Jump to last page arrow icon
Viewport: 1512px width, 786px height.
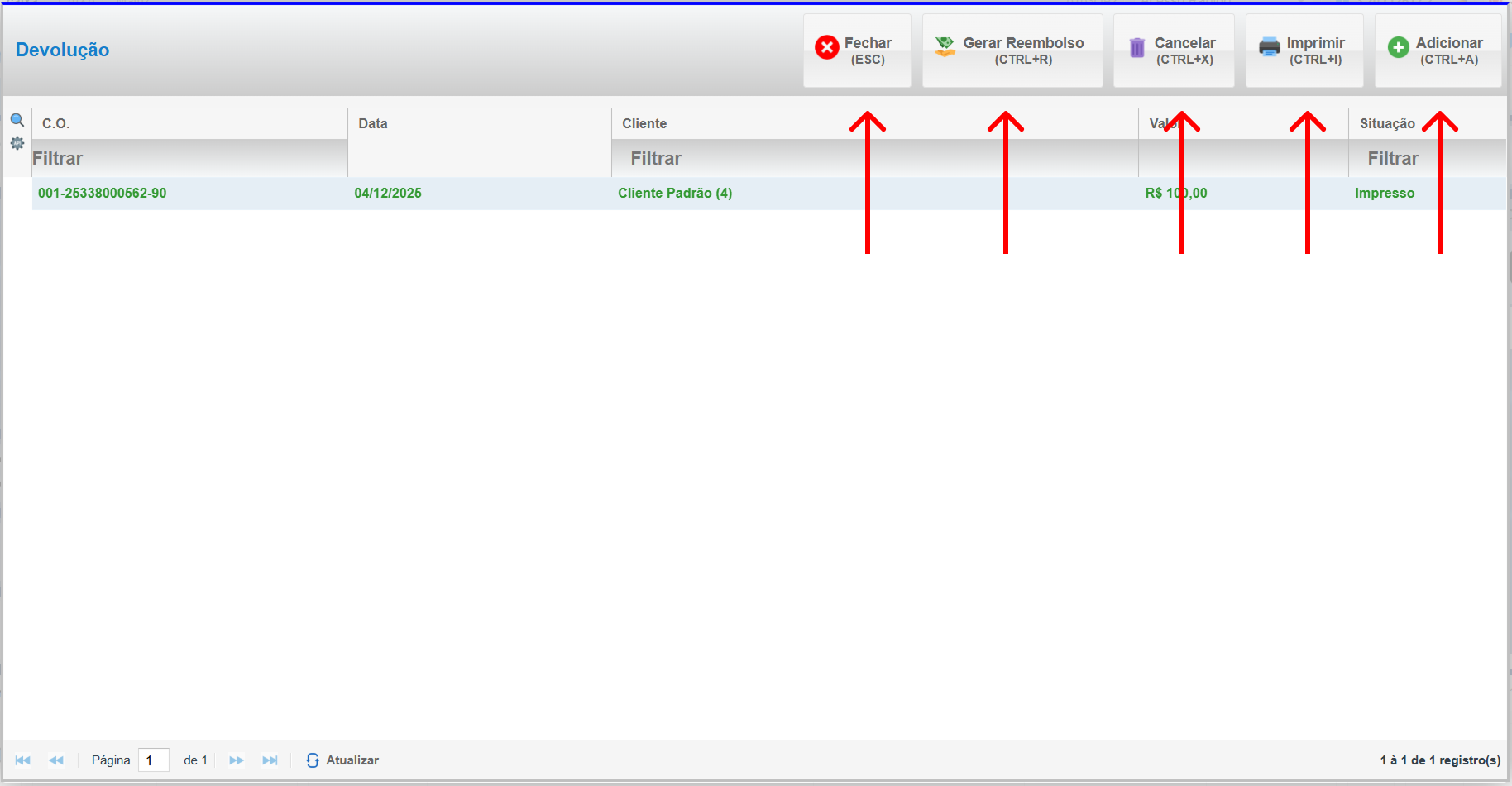click(x=270, y=760)
